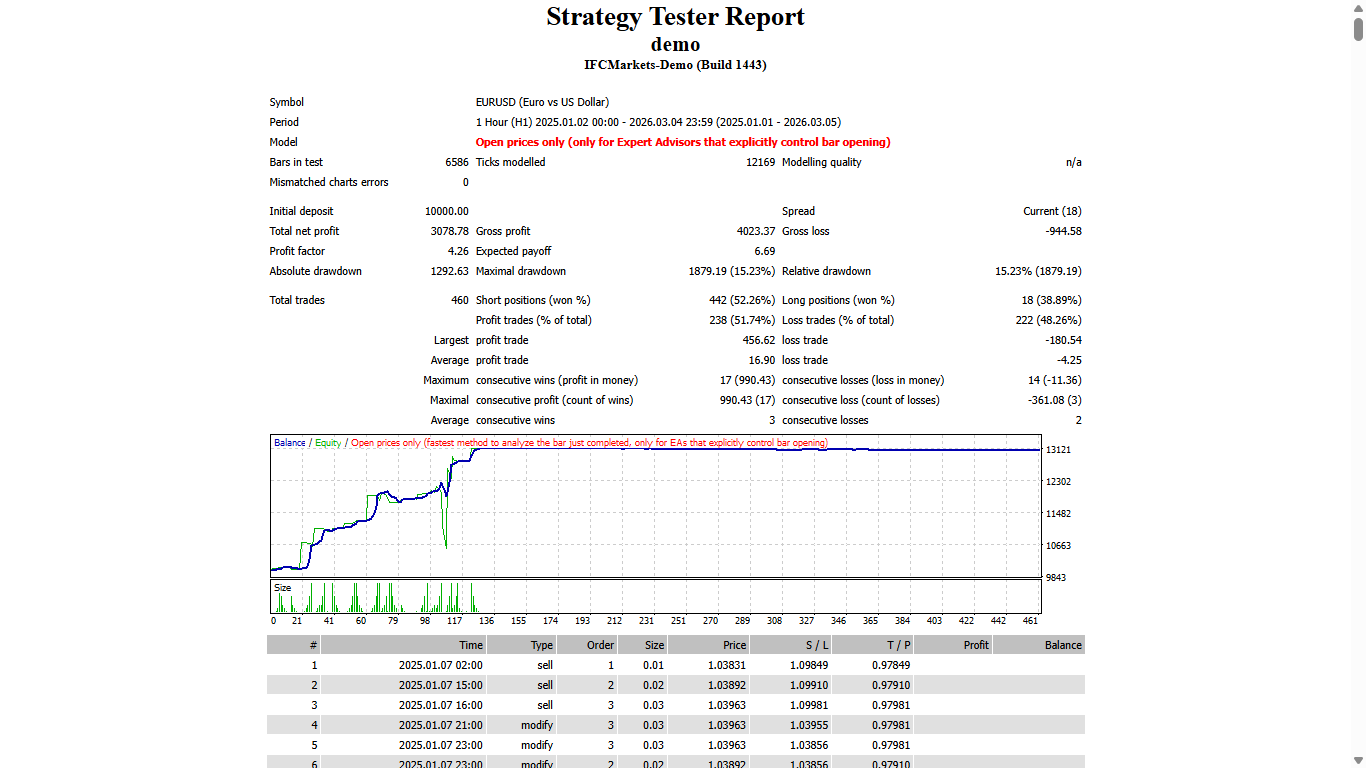The width and height of the screenshot is (1366, 768).
Task: Click the 'Mismatched charts errors' label
Action: tap(329, 182)
